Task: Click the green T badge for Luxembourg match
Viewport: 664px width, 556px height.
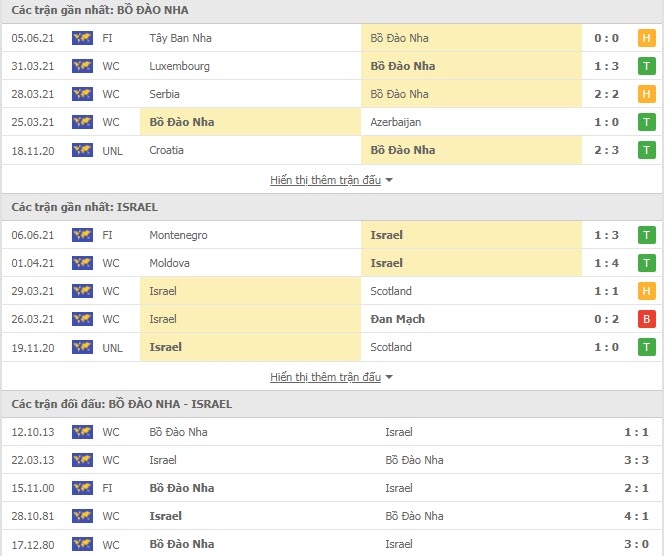Action: tap(646, 66)
